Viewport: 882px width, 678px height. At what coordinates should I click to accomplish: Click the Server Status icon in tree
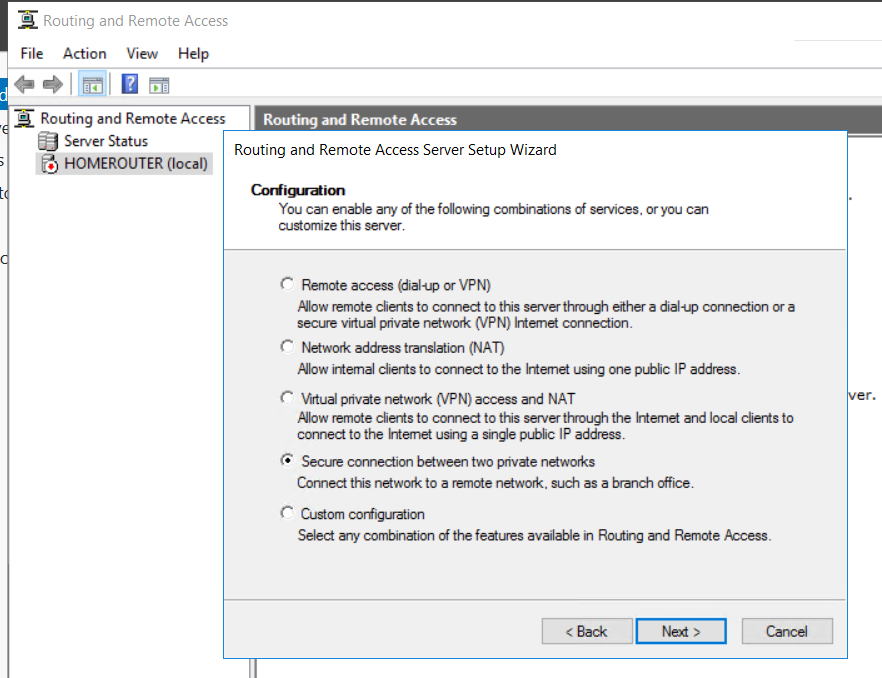[48, 141]
